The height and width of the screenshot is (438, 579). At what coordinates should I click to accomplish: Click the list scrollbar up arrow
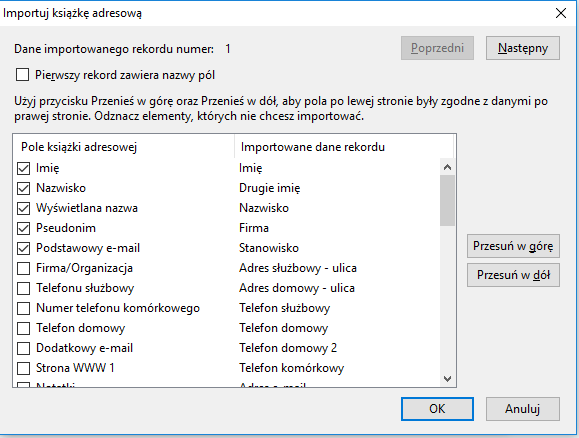click(448, 167)
